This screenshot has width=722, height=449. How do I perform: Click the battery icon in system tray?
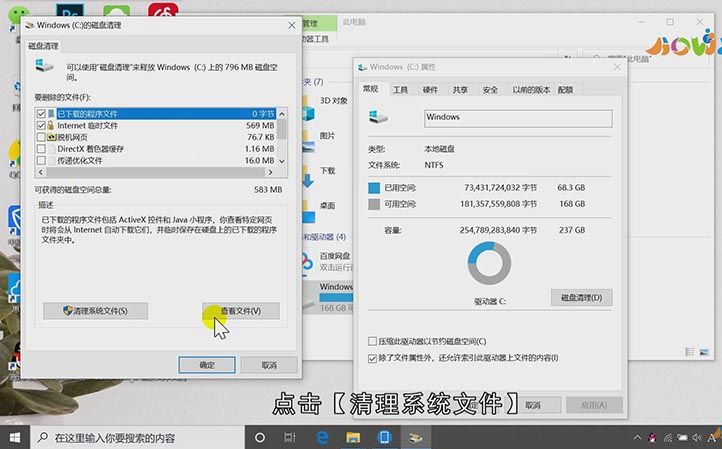point(682,438)
